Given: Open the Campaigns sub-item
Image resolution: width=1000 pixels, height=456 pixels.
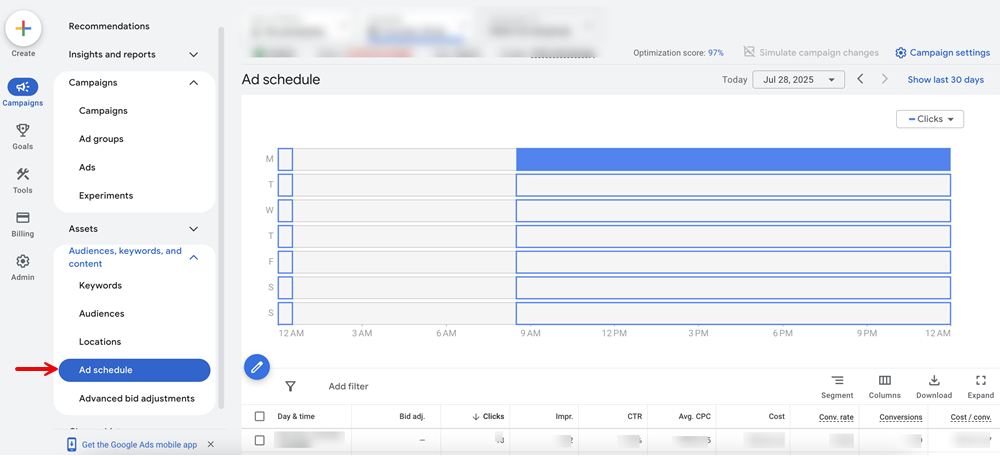Looking at the screenshot, I should (103, 111).
